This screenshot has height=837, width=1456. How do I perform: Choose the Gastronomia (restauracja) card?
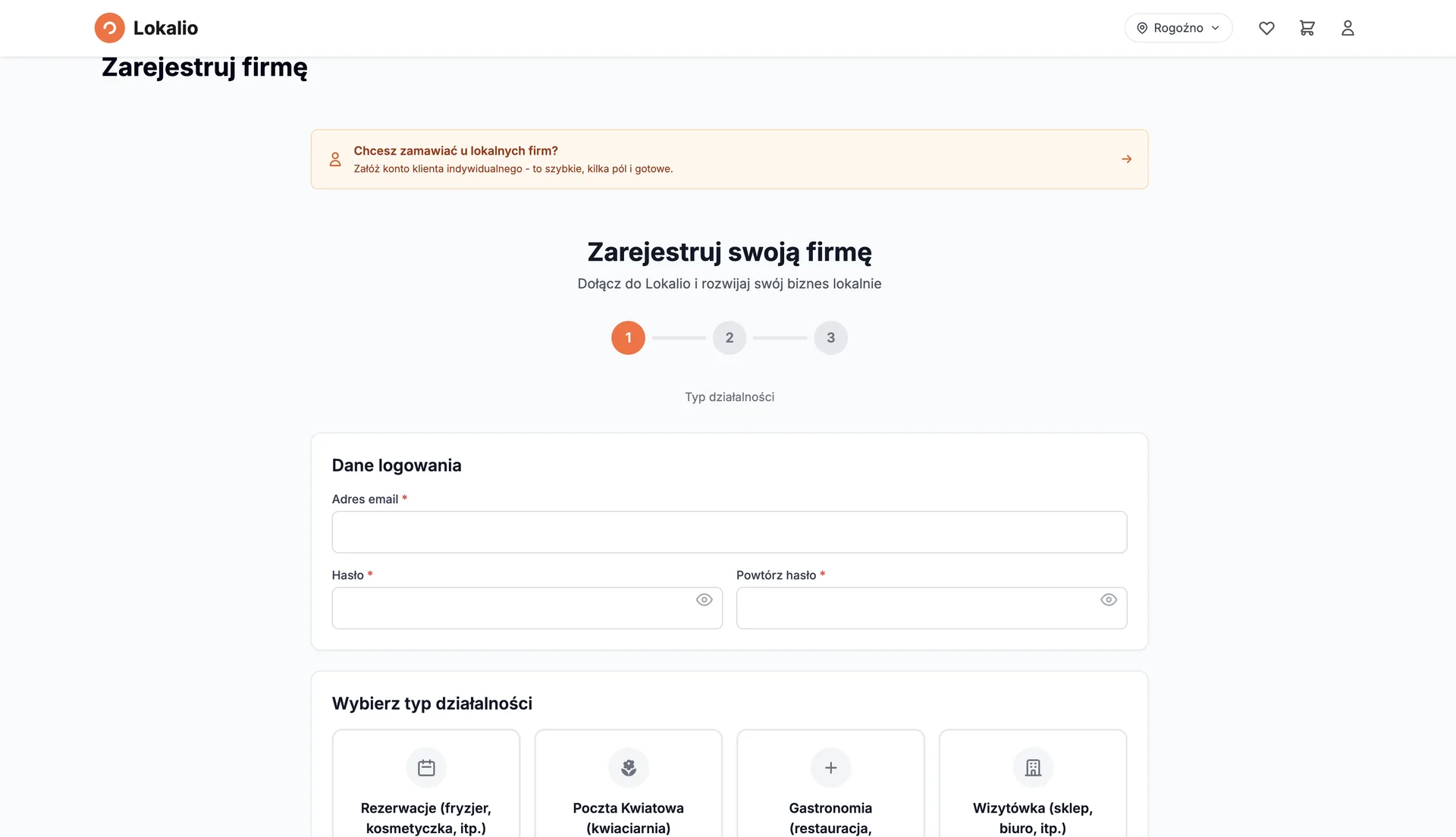point(830,784)
